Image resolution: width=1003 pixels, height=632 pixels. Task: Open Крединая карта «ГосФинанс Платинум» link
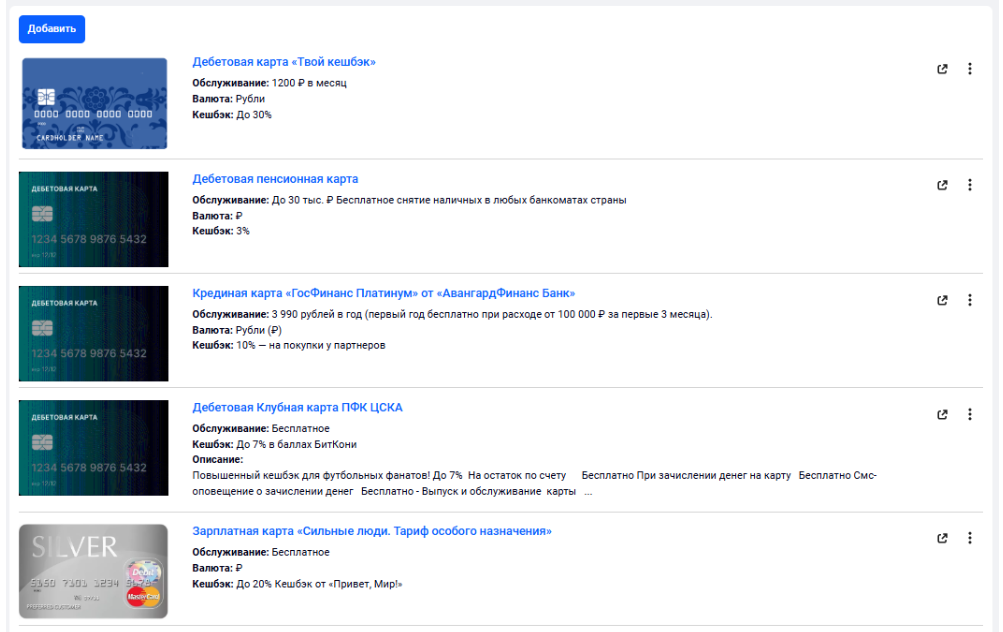point(384,293)
